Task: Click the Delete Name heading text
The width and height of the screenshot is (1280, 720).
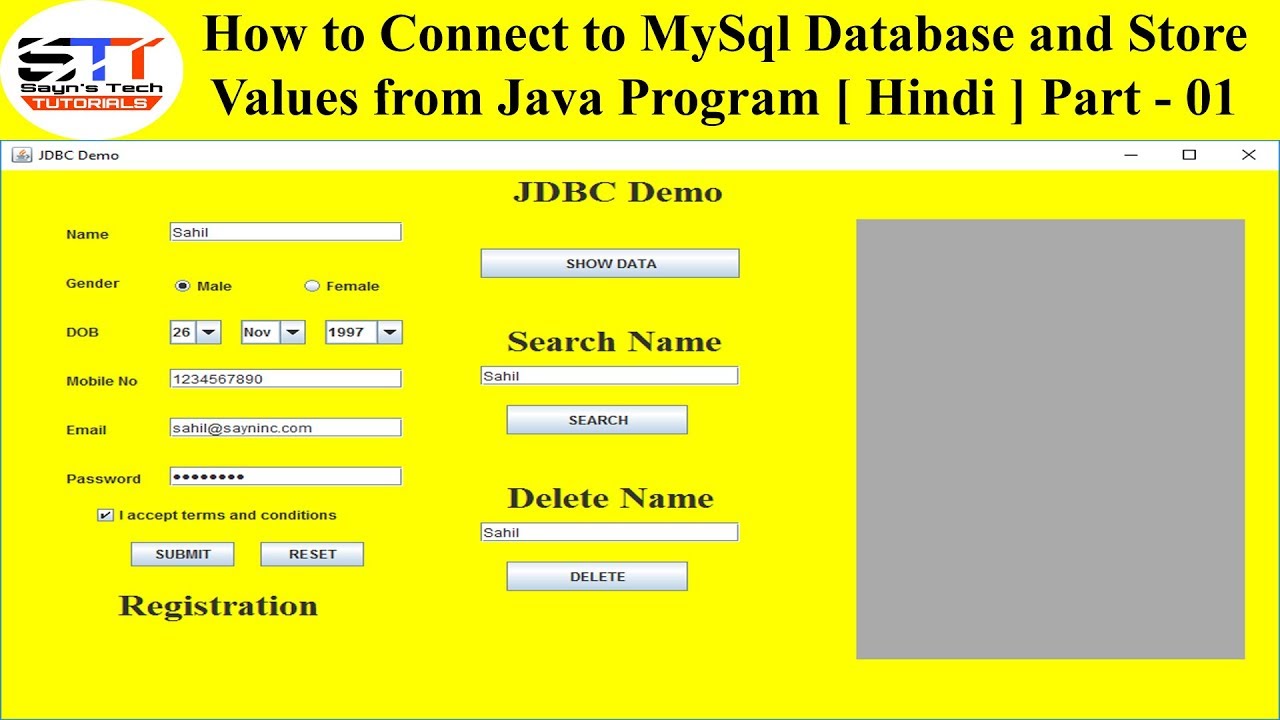Action: click(610, 498)
